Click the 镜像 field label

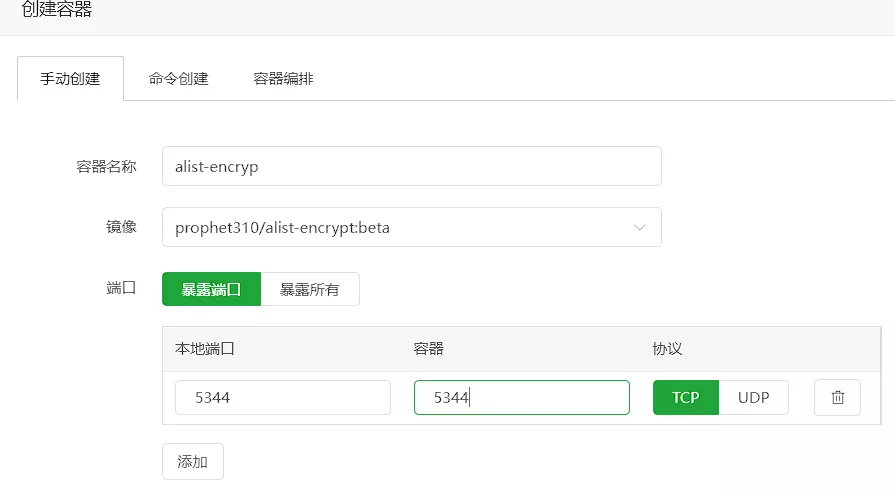point(122,227)
